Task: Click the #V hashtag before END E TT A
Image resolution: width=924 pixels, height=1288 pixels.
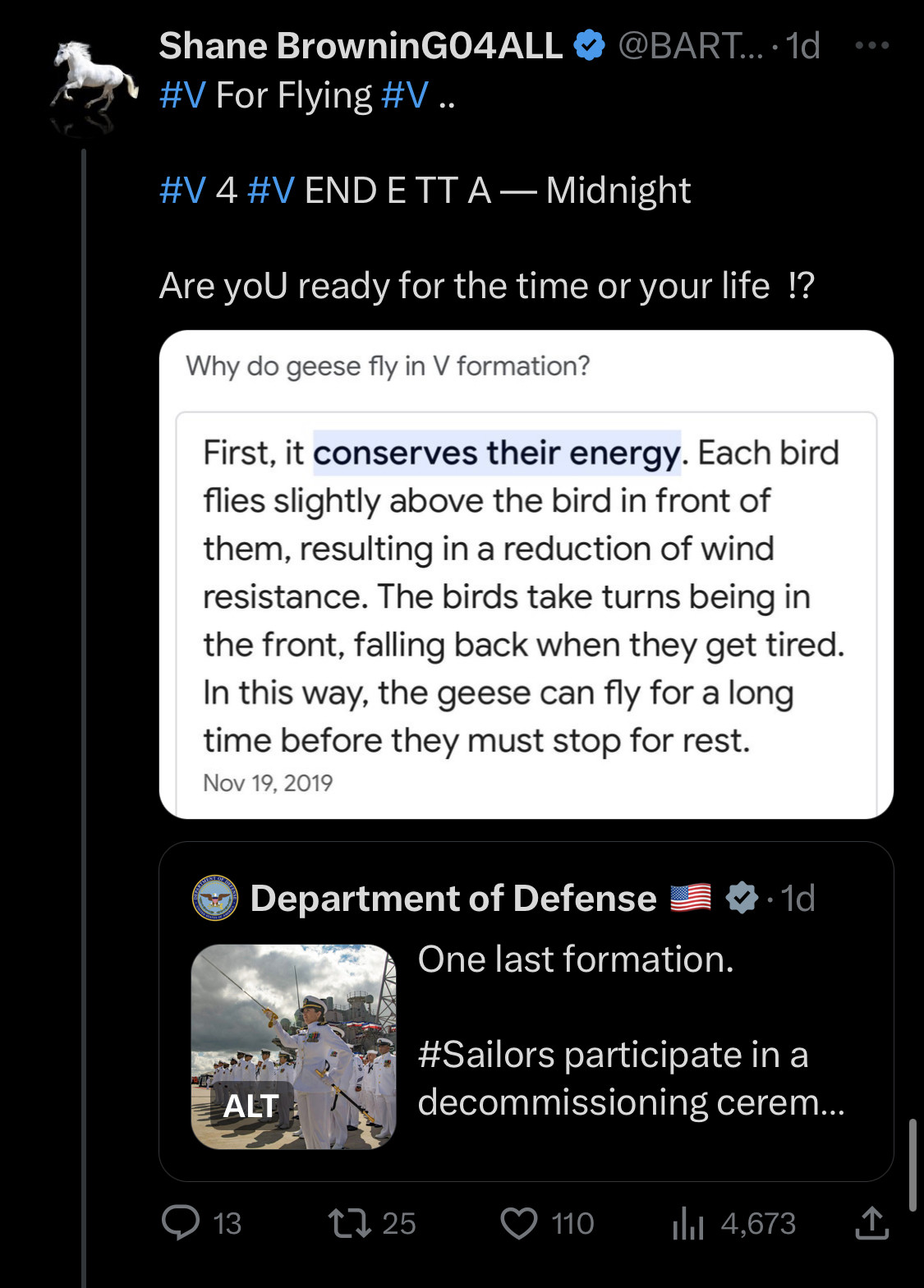Action: tap(270, 191)
